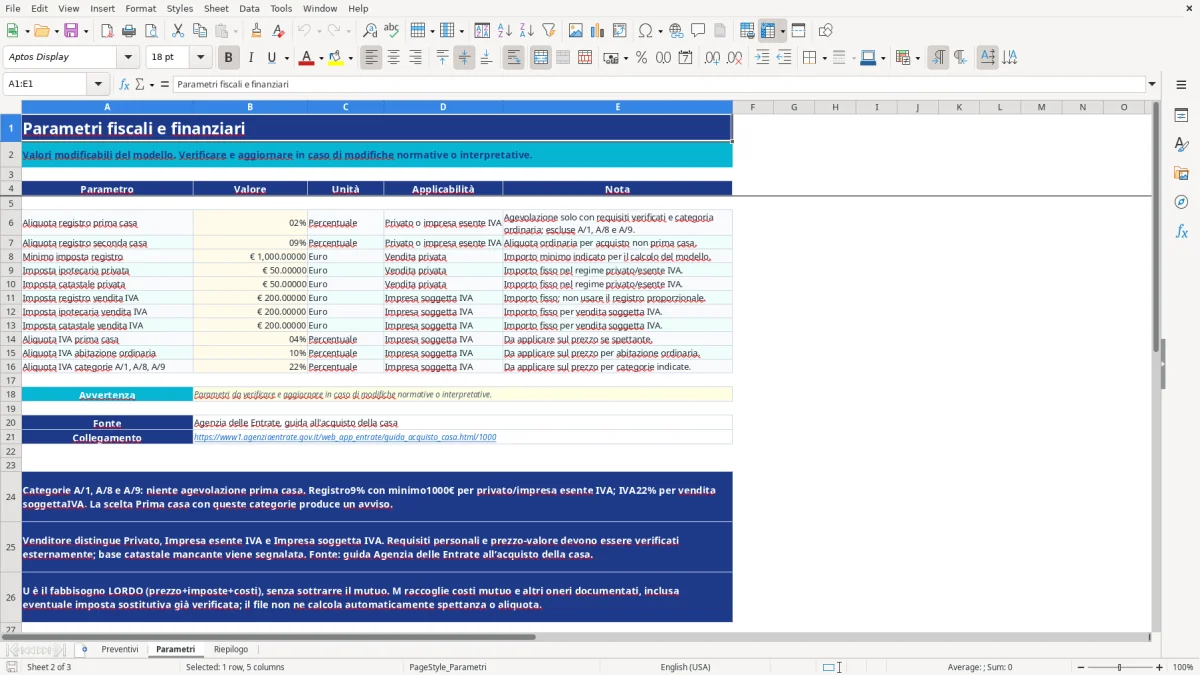Open the Font Name dropdown
The height and width of the screenshot is (675, 1200).
(x=128, y=58)
